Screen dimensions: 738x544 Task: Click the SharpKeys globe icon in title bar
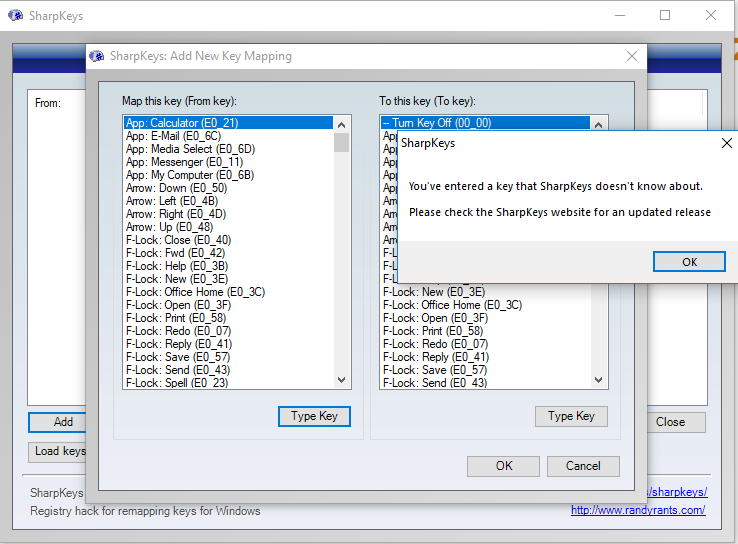[x=16, y=16]
